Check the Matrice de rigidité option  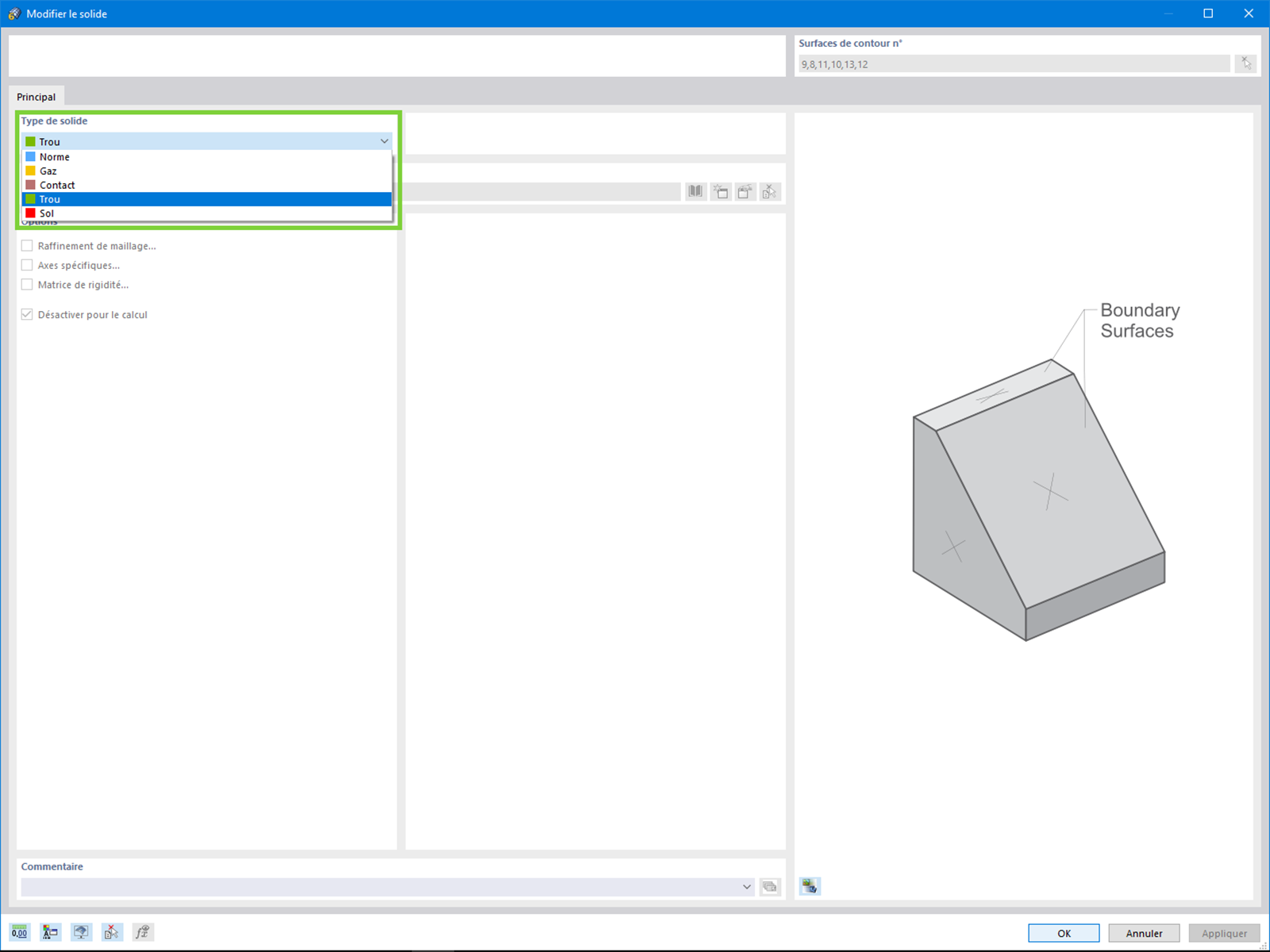coord(27,284)
